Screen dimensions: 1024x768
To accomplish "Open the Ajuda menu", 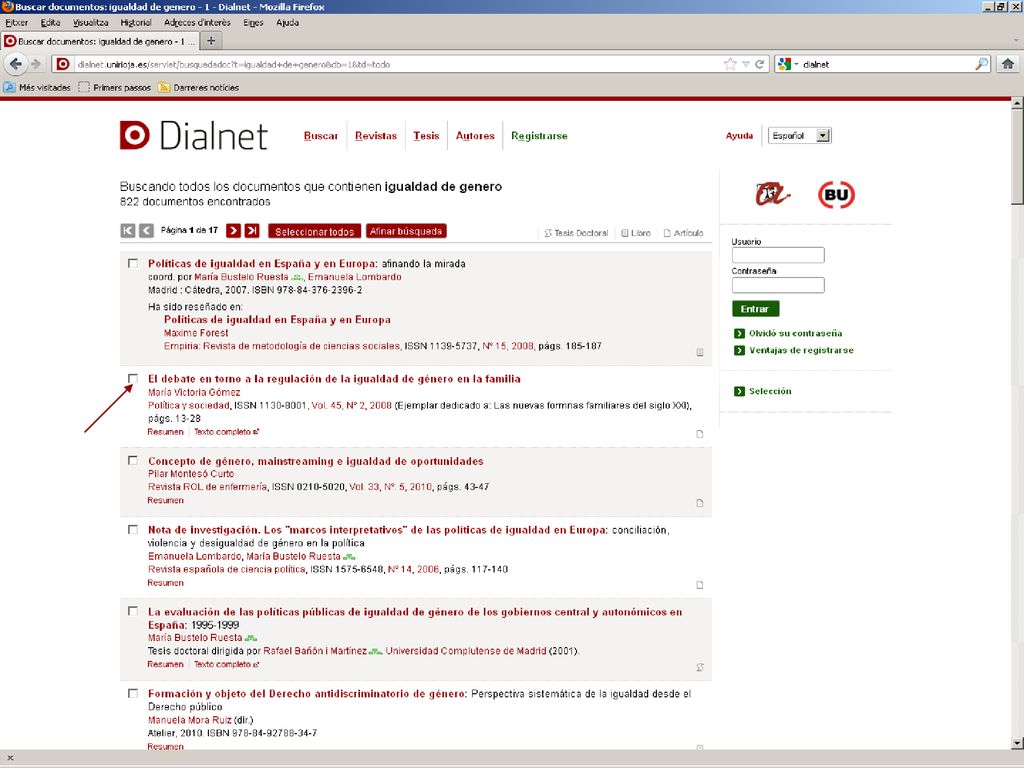I will pos(287,22).
